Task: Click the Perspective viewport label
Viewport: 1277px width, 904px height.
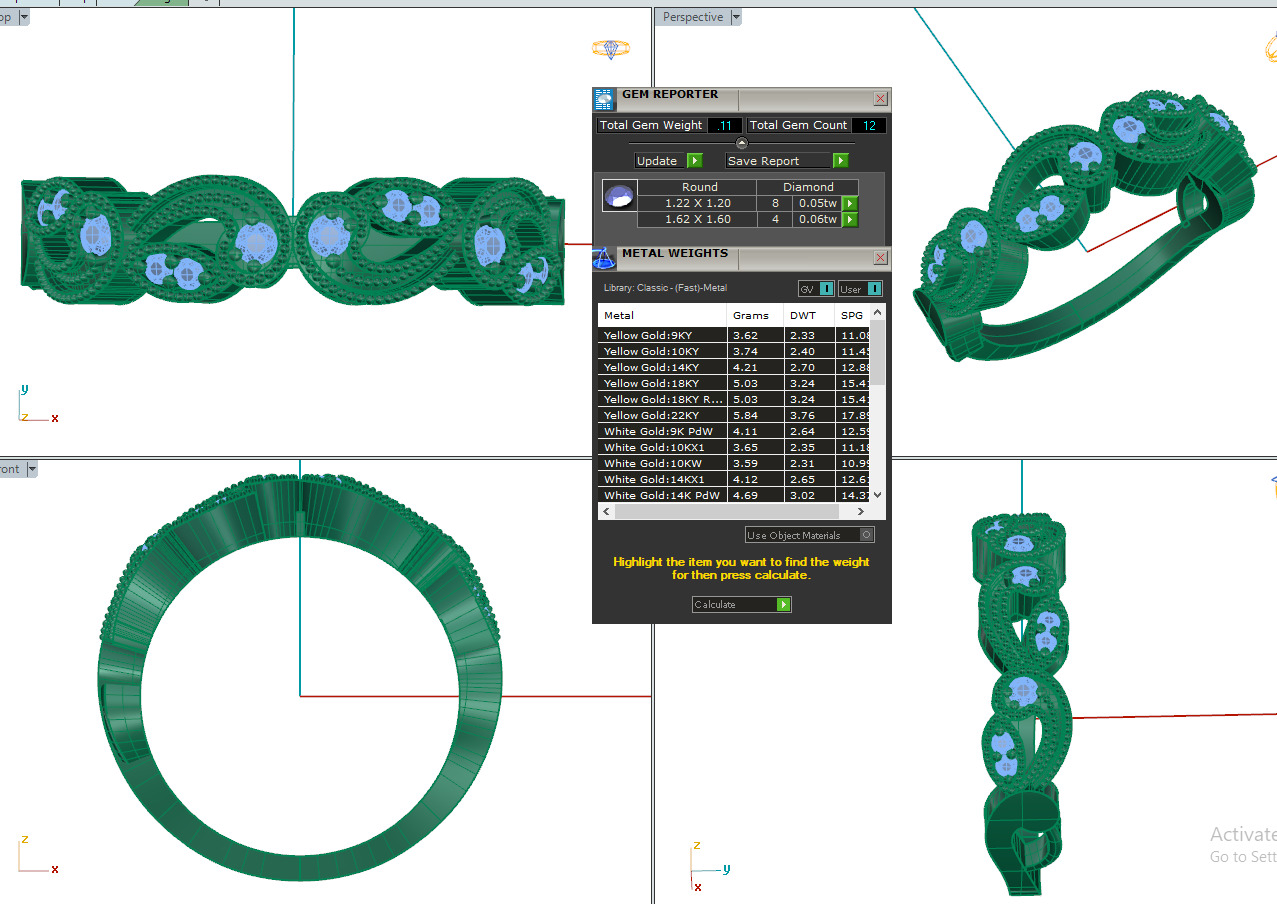Action: coord(692,17)
